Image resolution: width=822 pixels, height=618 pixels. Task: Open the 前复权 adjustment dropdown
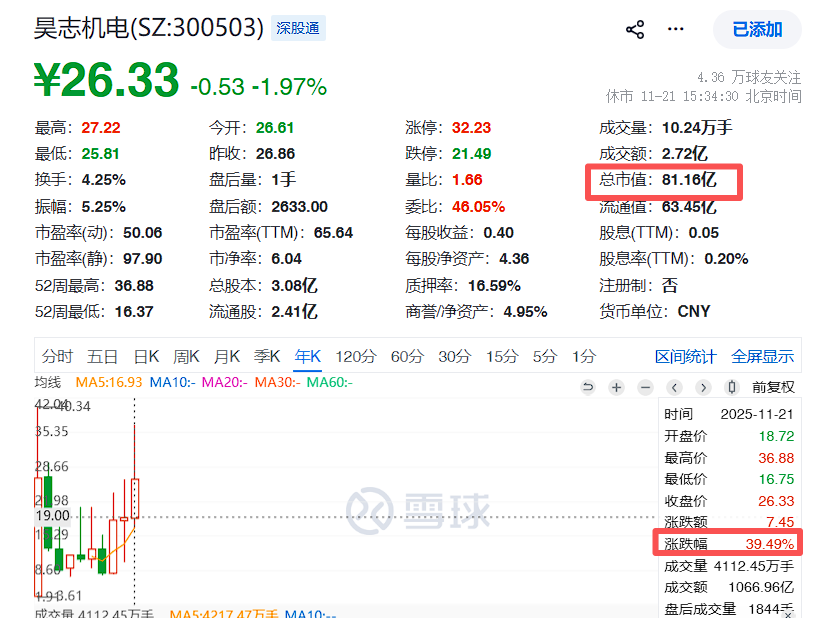point(773,387)
